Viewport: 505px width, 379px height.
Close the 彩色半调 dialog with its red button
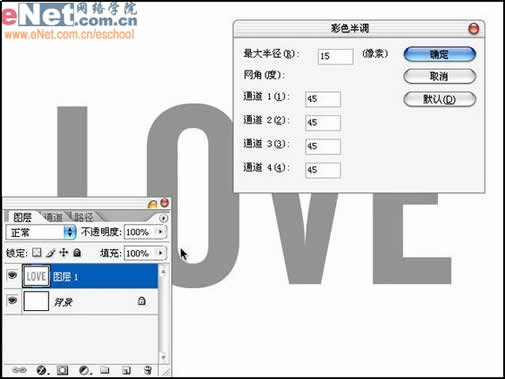[474, 29]
